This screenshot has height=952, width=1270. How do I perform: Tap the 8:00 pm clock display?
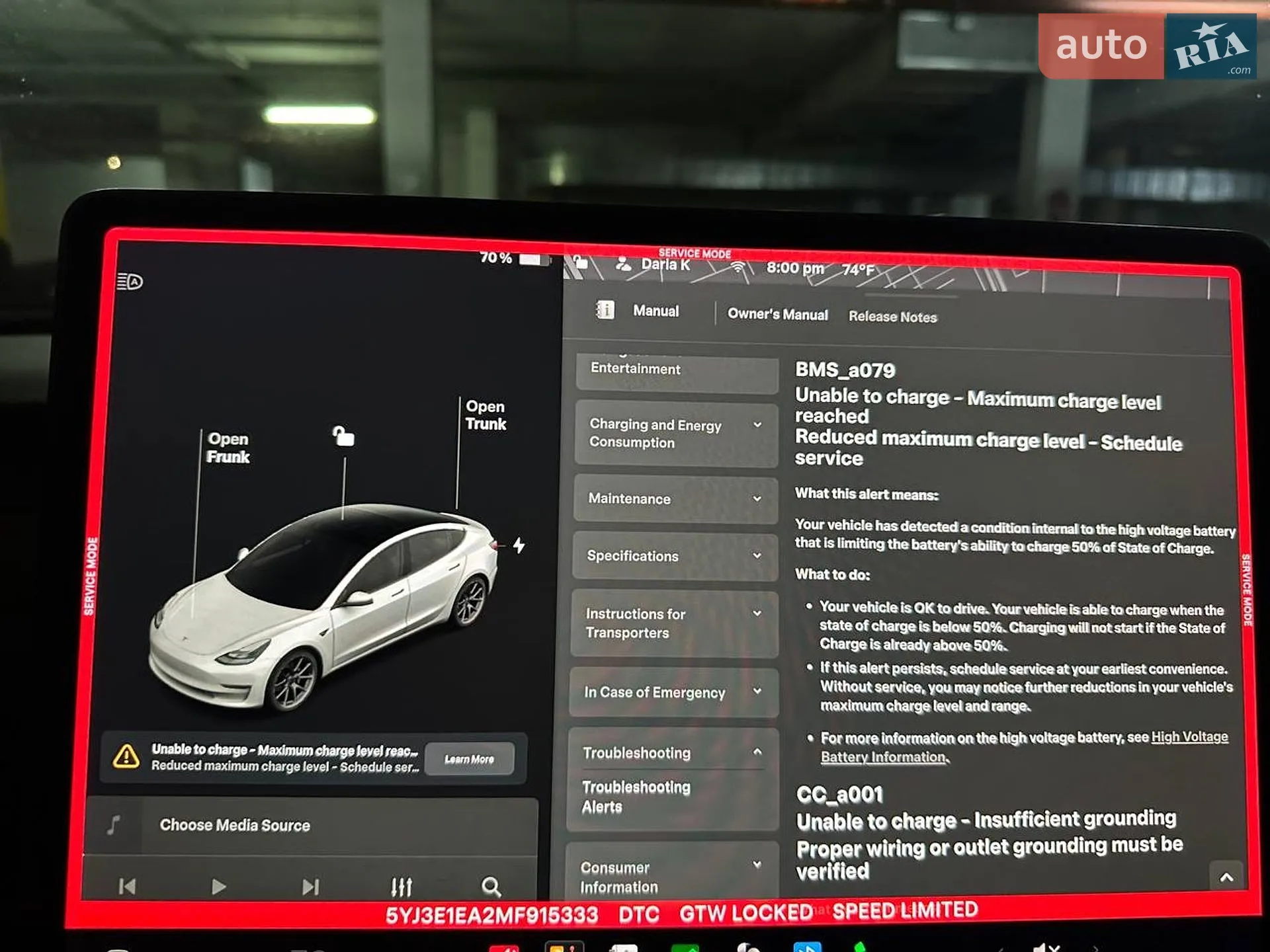click(795, 268)
